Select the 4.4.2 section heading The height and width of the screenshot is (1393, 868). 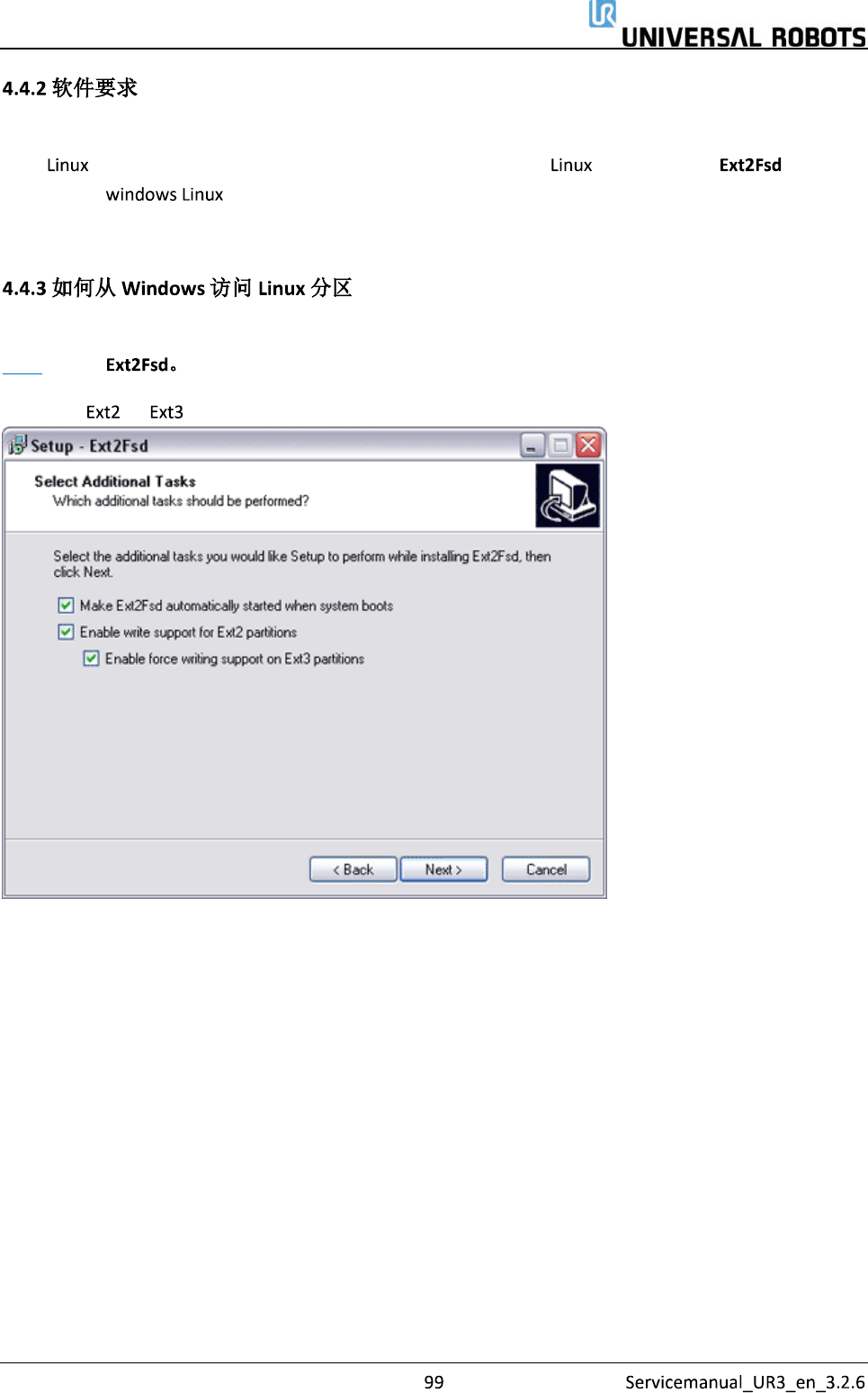pyautogui.click(x=70, y=88)
